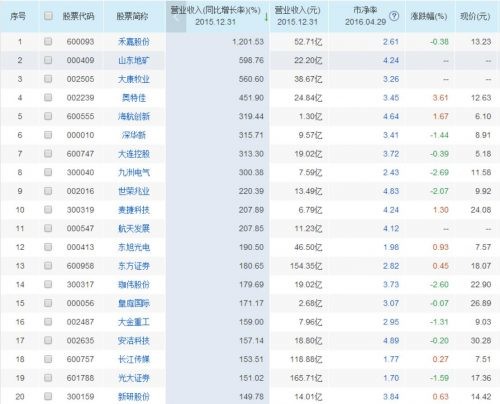Toggle the select-all checkbox in header
This screenshot has width=500, height=404.
click(x=48, y=16)
